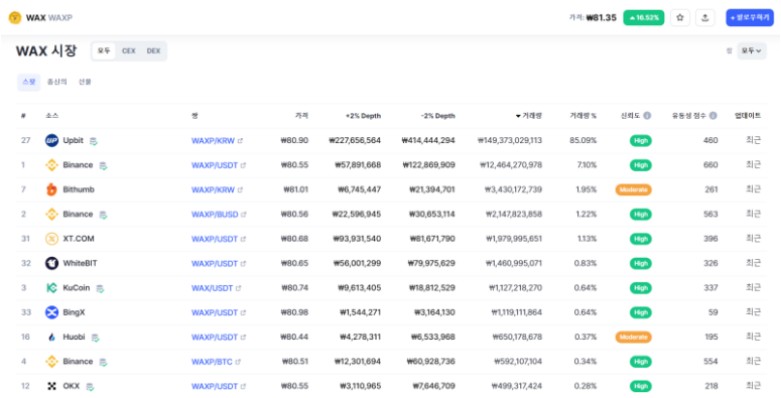Click badge icon next to Binance WAXP/USDT row
The image size is (781, 398).
(103, 166)
